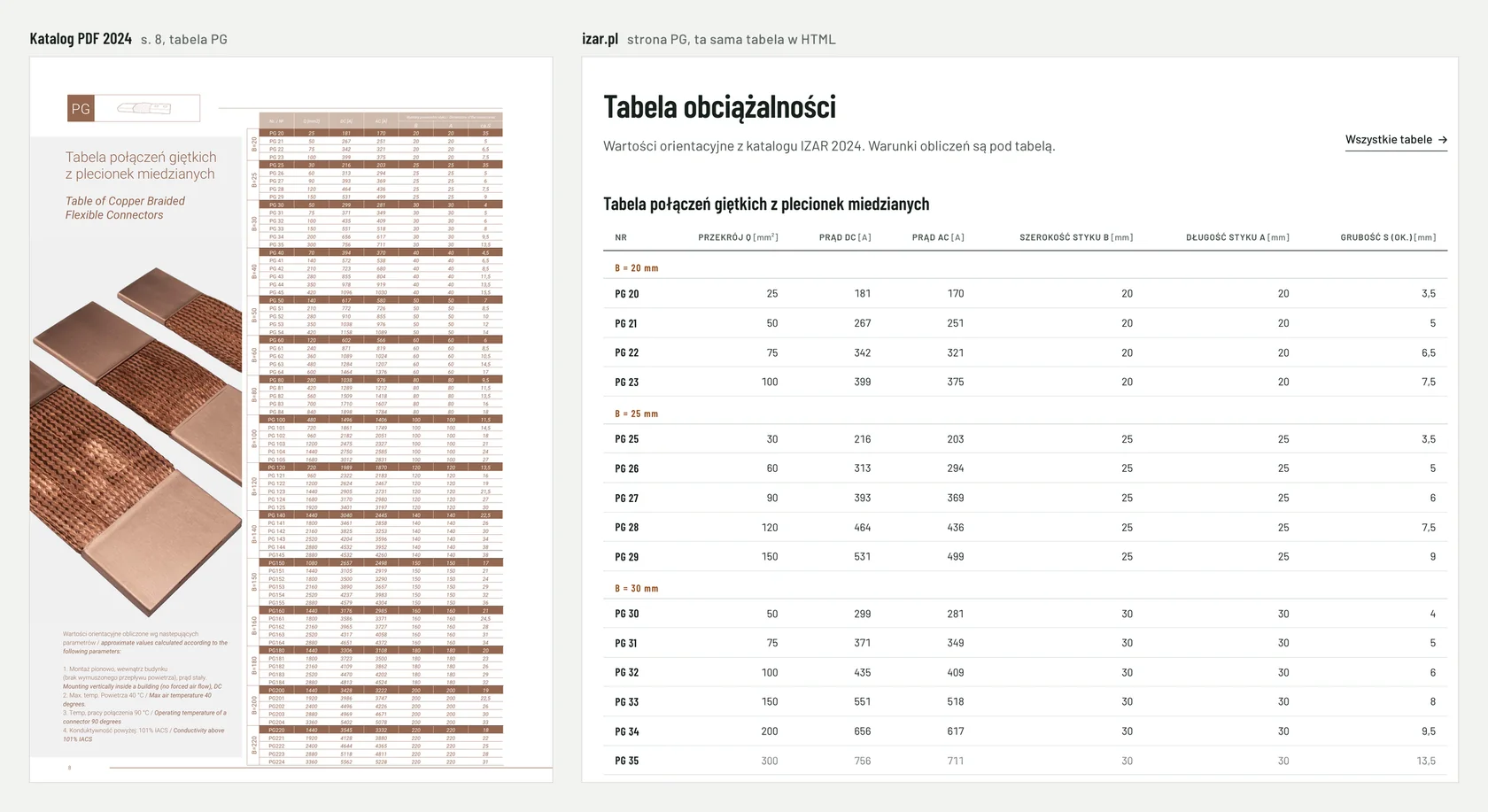Click the 'Katalog PDF 2024' panel title
Image resolution: width=1488 pixels, height=812 pixels.
pos(81,39)
